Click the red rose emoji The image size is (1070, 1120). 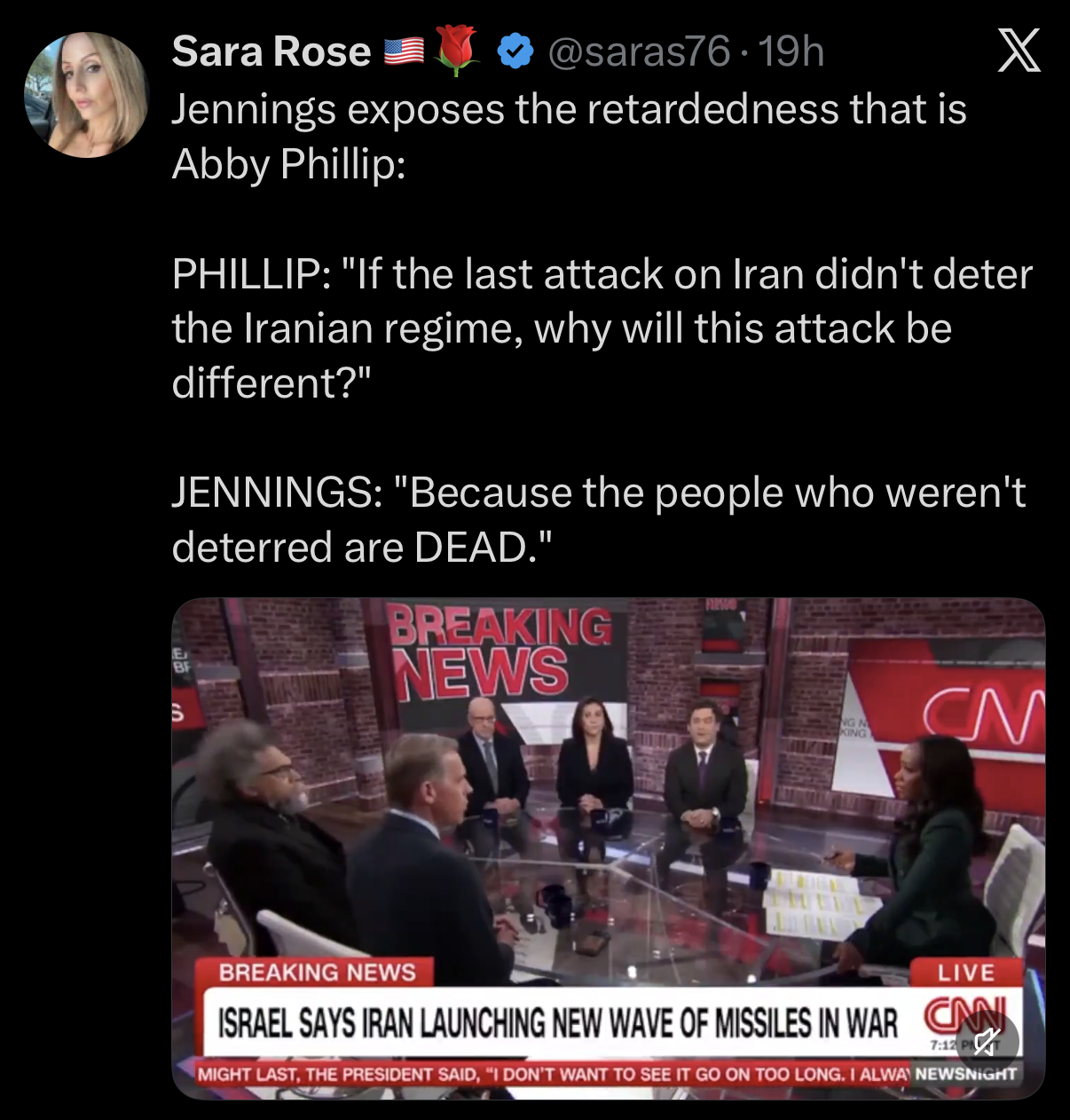(x=458, y=50)
